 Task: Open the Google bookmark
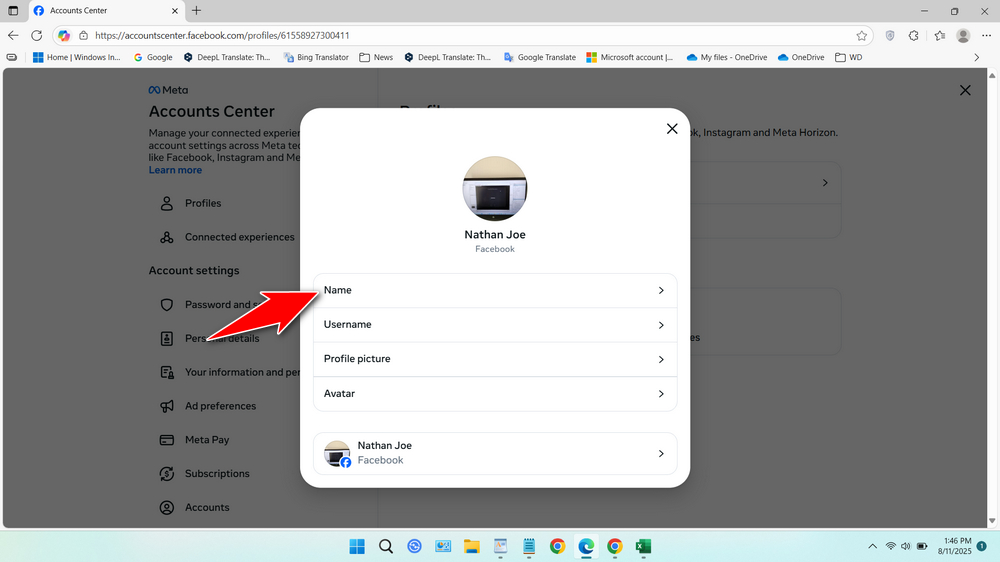153,57
